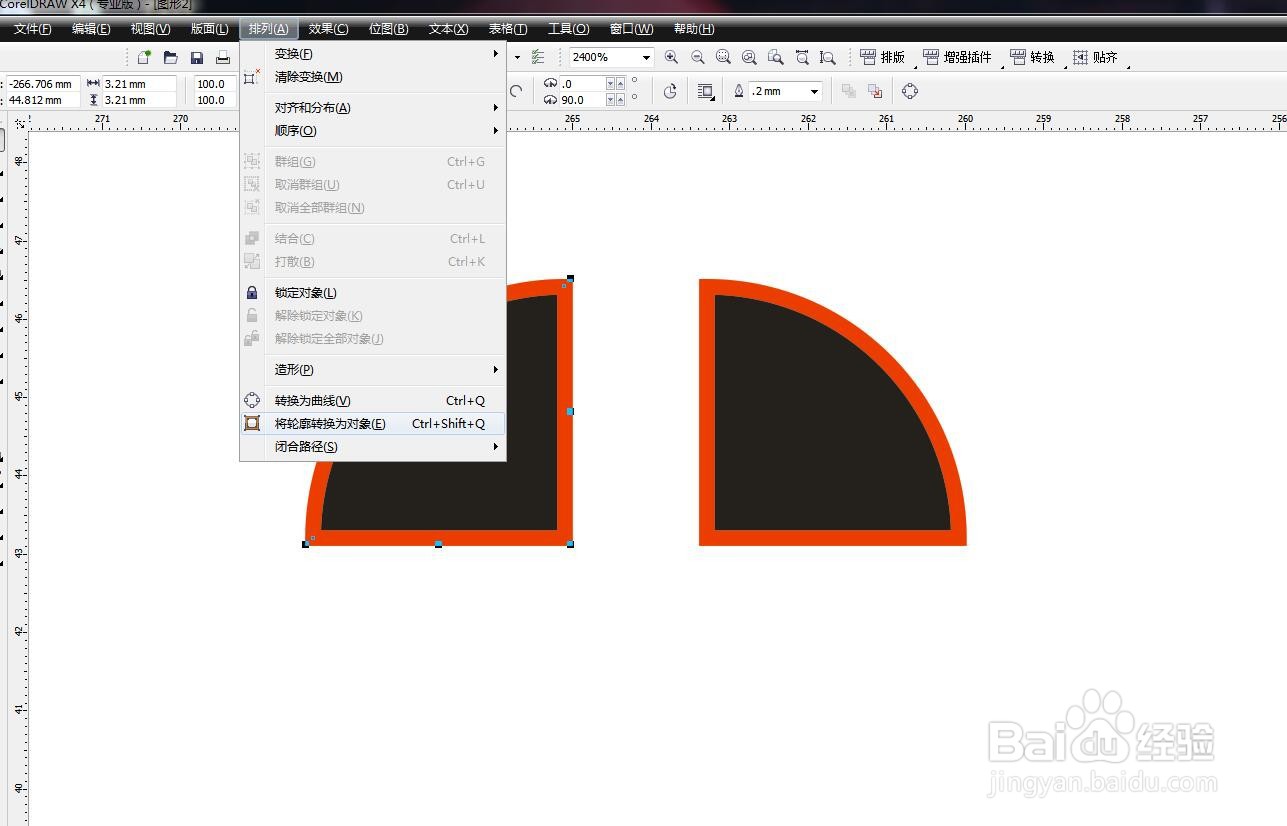Select the Arc shape icon in property bar
This screenshot has height=826, width=1287.
point(516,91)
